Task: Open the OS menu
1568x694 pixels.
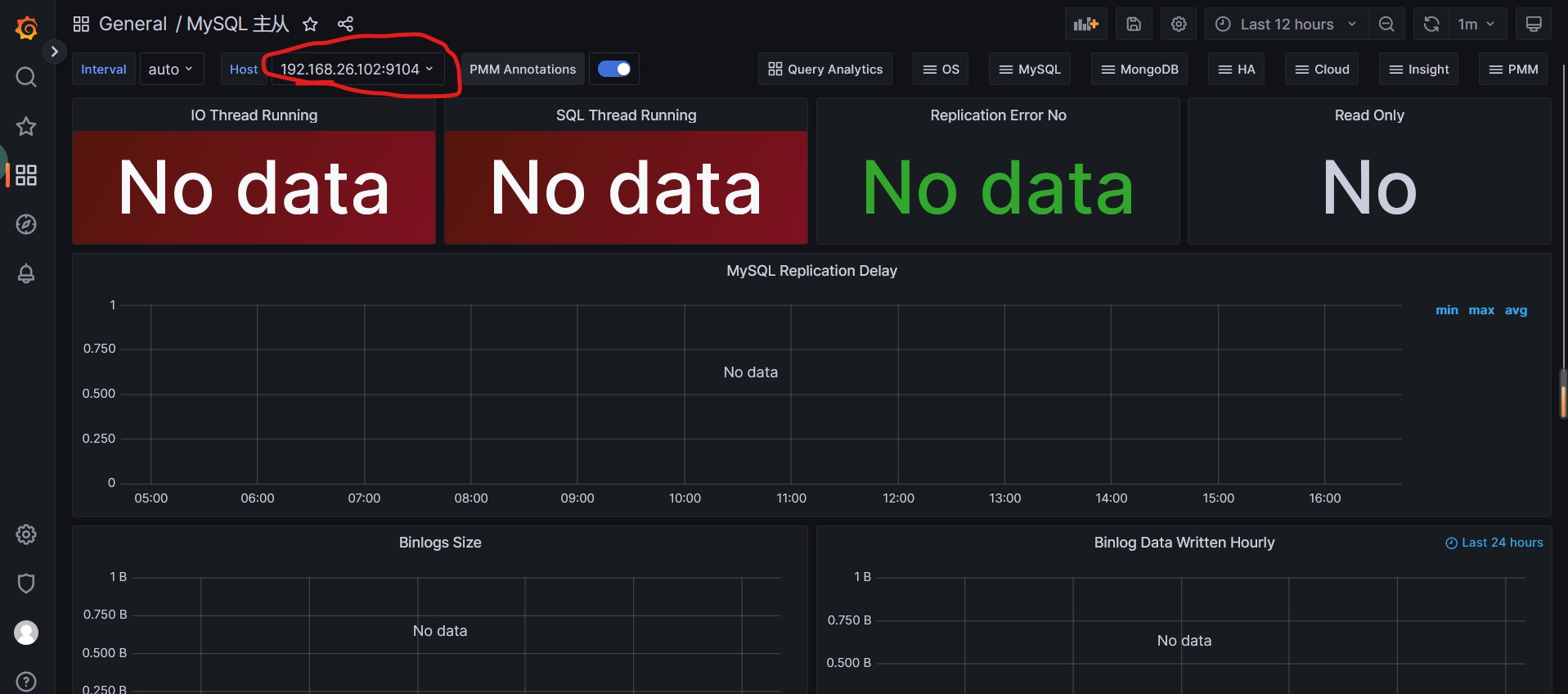Action: (x=941, y=69)
